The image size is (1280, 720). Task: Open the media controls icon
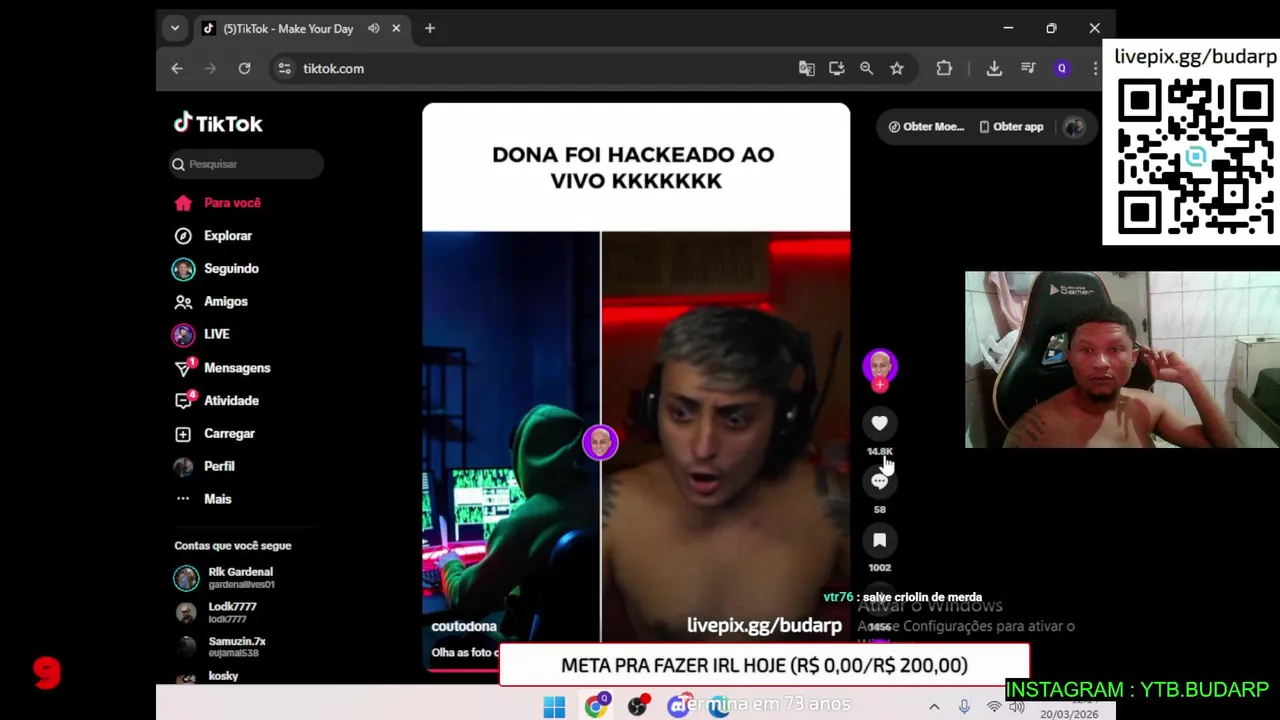(x=1028, y=69)
